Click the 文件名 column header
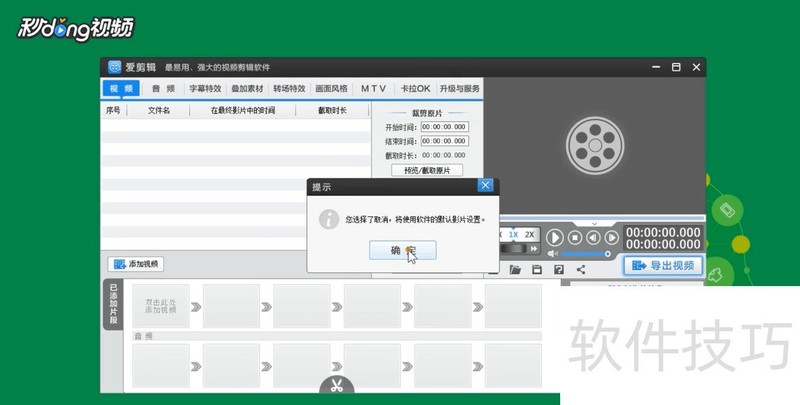Image resolution: width=800 pixels, height=405 pixels. 159,110
